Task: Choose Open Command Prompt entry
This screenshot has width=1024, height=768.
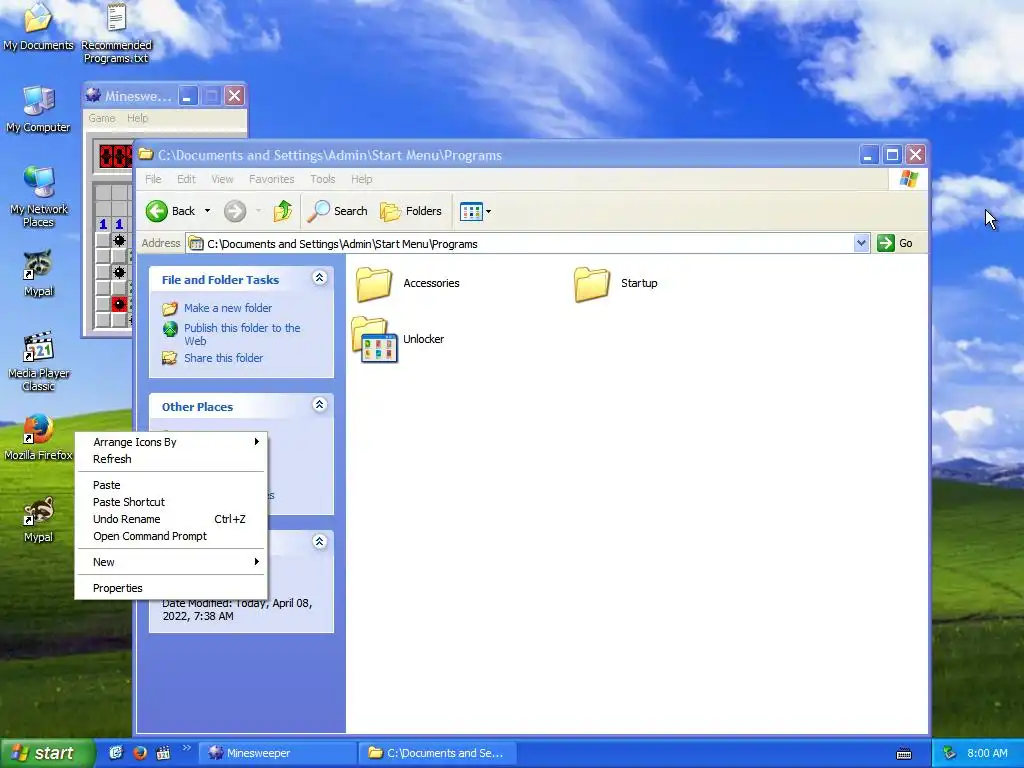Action: pos(171,536)
